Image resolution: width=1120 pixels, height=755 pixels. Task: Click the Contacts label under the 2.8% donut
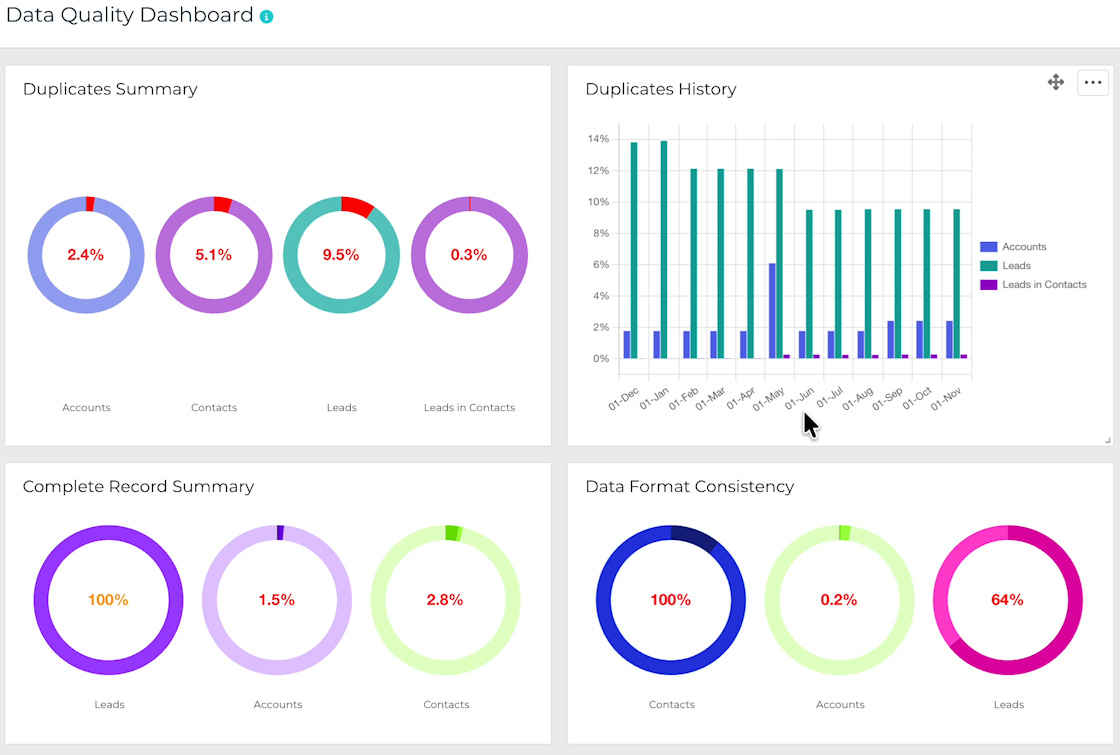[446, 704]
